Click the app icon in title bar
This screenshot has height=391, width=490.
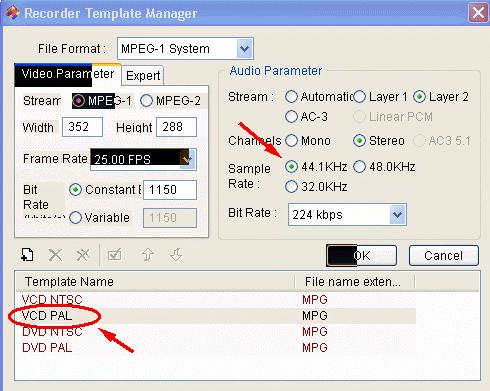tap(12, 13)
